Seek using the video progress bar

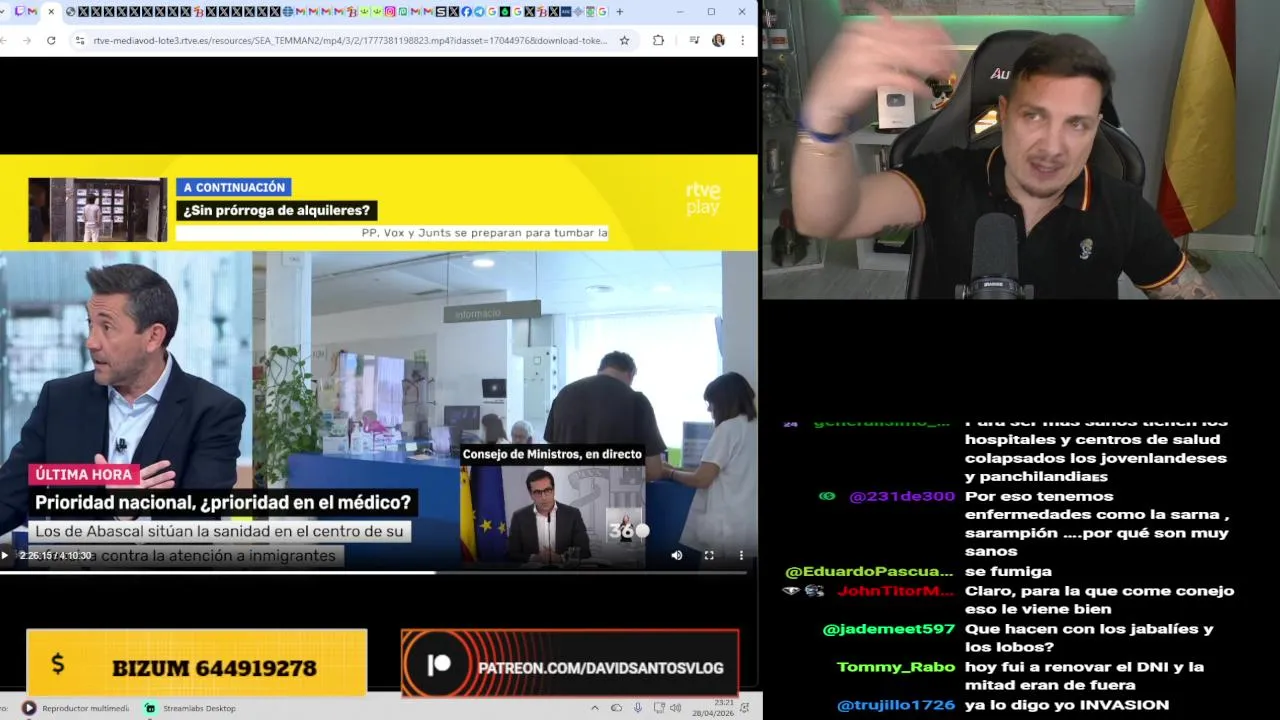point(373,572)
